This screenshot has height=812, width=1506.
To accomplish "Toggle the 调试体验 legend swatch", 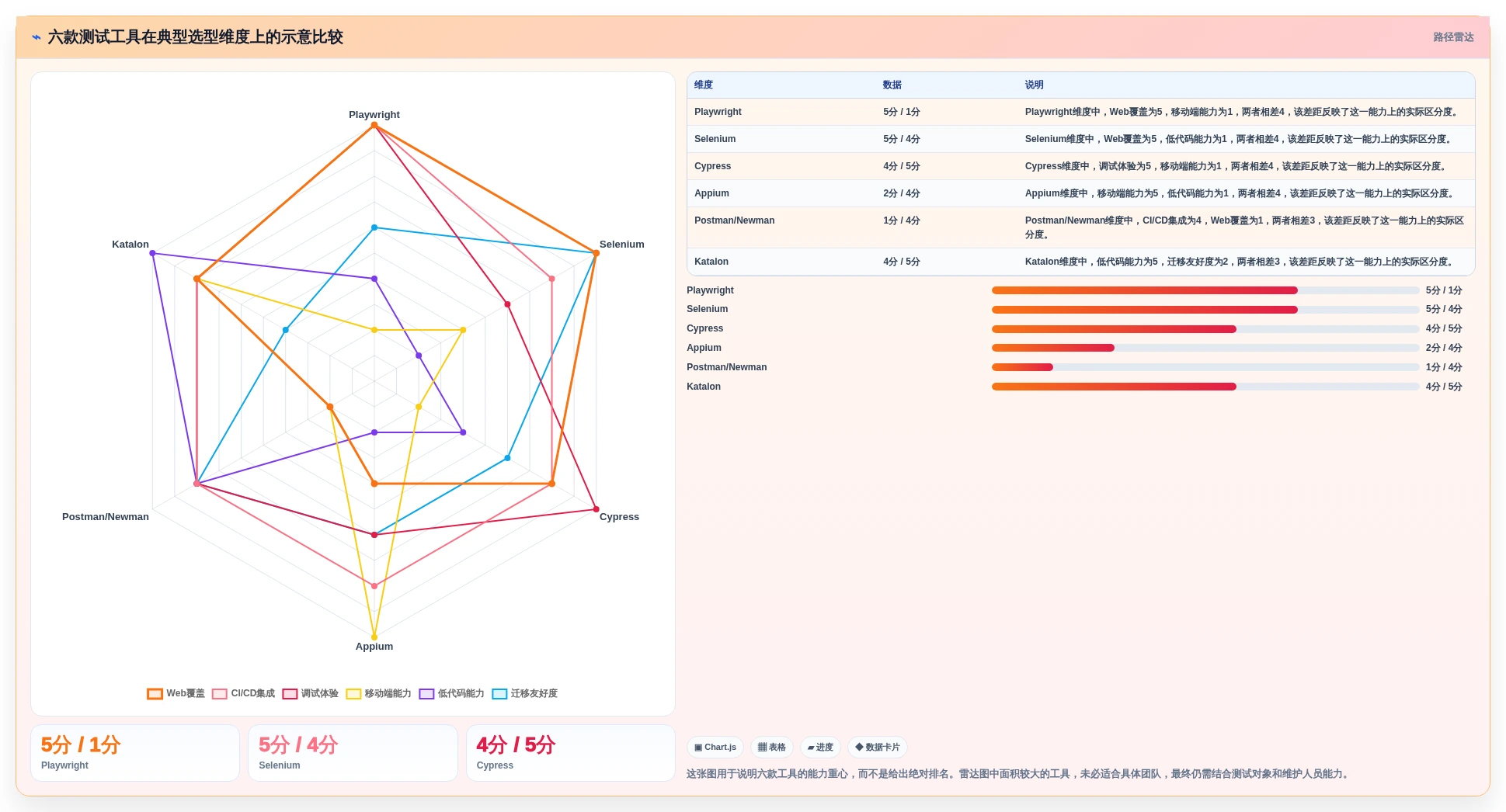I will pos(290,694).
